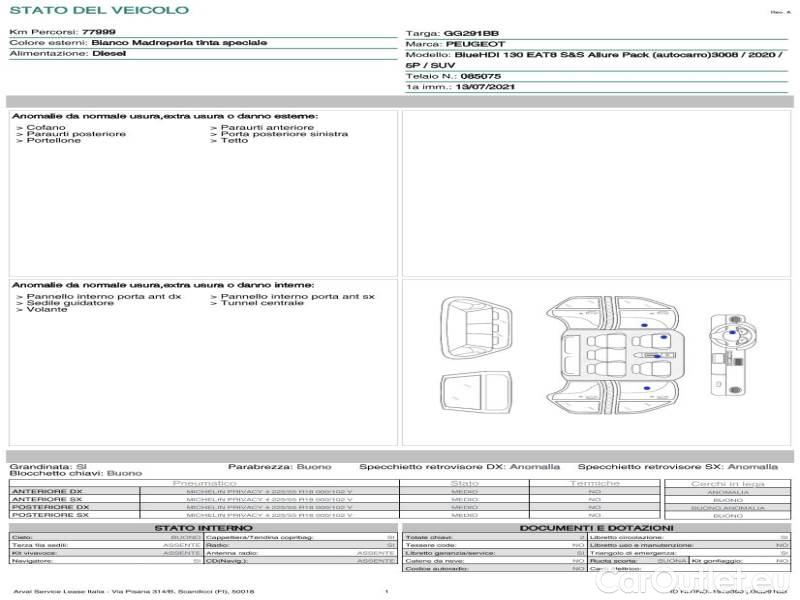
Task: Select the 'Paraurti anteriore' anomaly entry
Action: (267, 127)
